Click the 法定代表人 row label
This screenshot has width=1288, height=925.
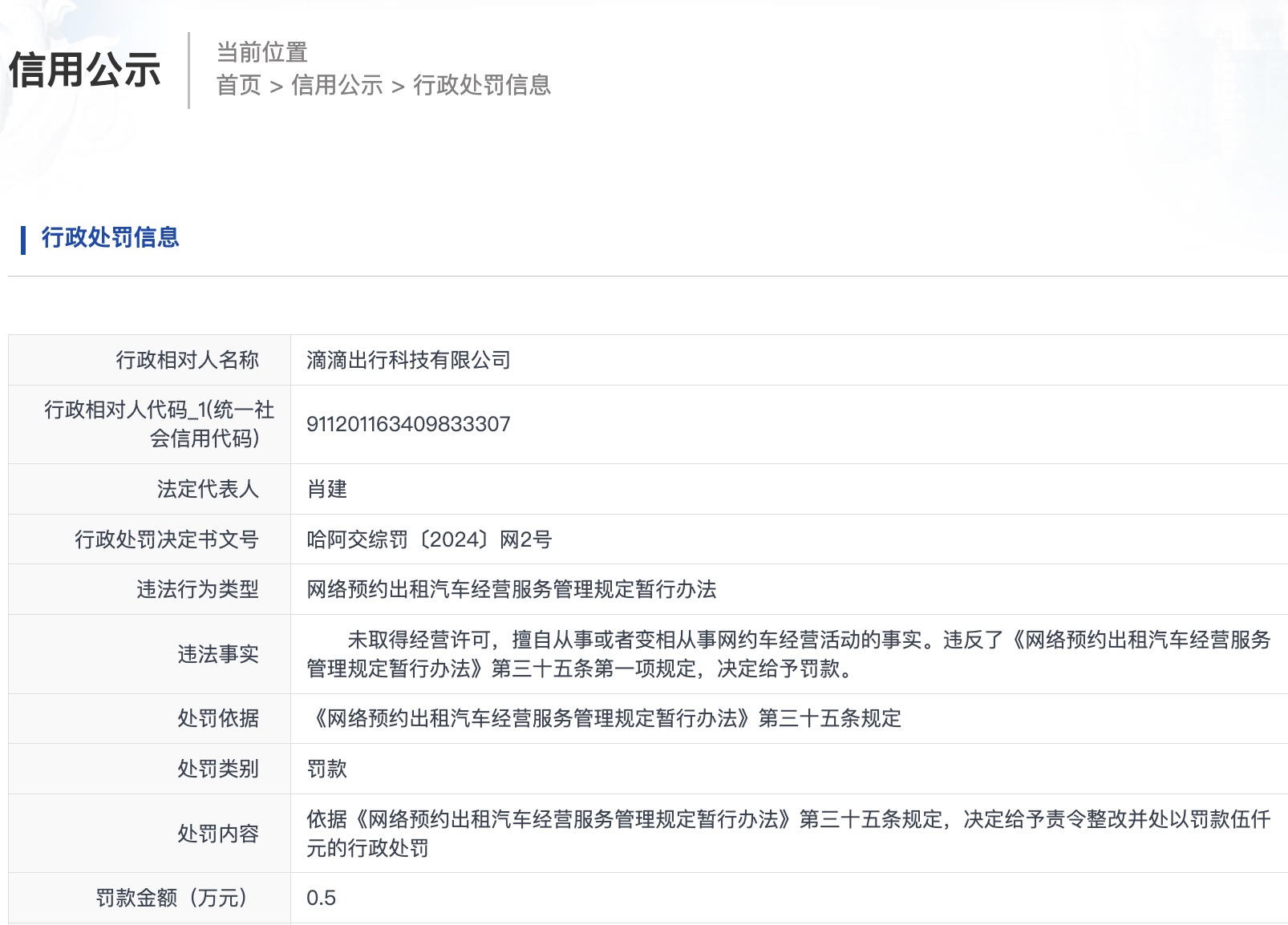coord(208,489)
